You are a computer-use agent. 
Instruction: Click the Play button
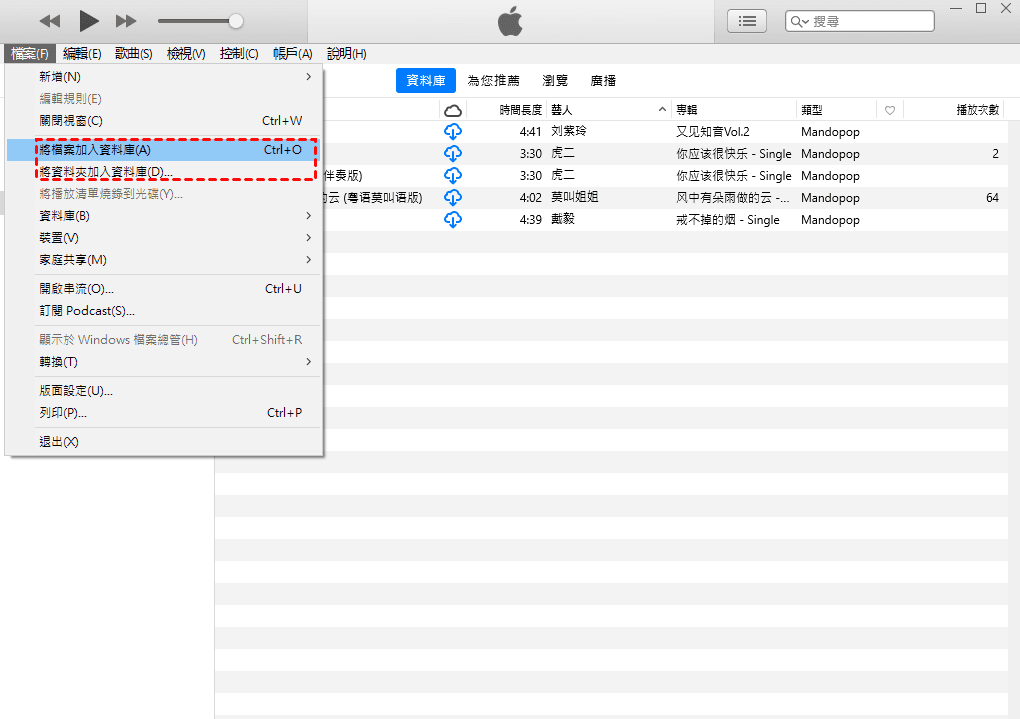(89, 21)
